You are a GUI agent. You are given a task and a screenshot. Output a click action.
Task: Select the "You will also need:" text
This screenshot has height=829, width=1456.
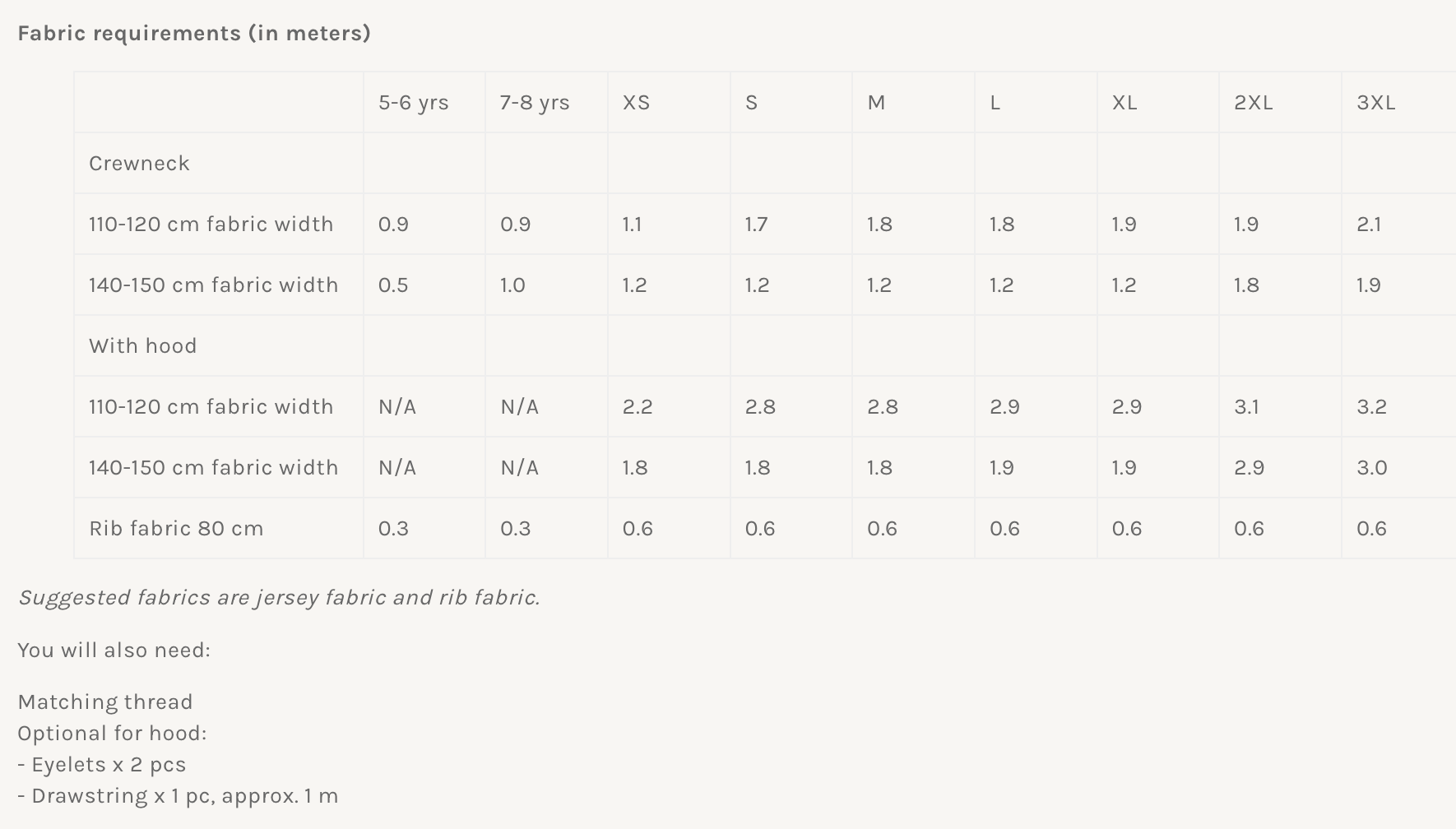tap(114, 651)
